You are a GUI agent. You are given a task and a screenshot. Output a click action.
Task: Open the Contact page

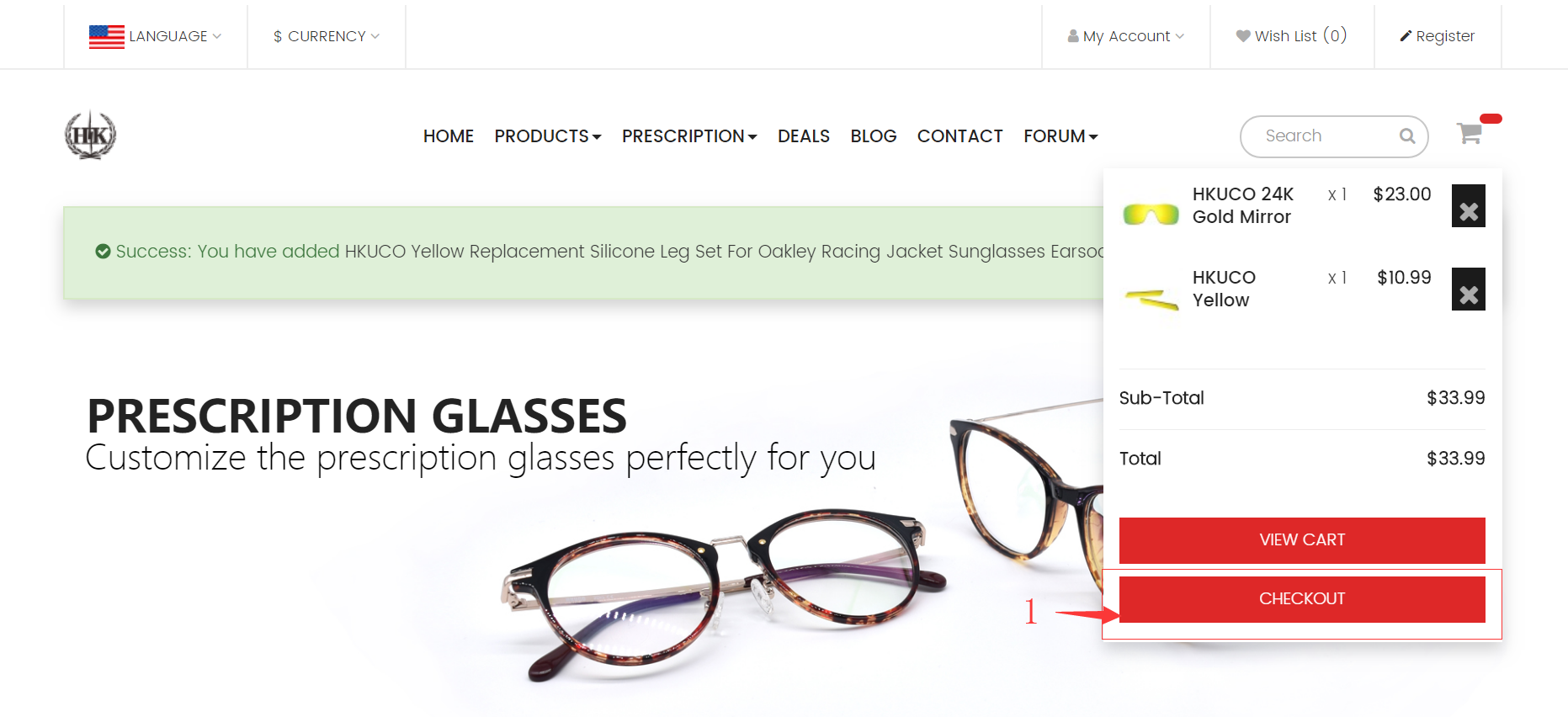[x=960, y=136]
